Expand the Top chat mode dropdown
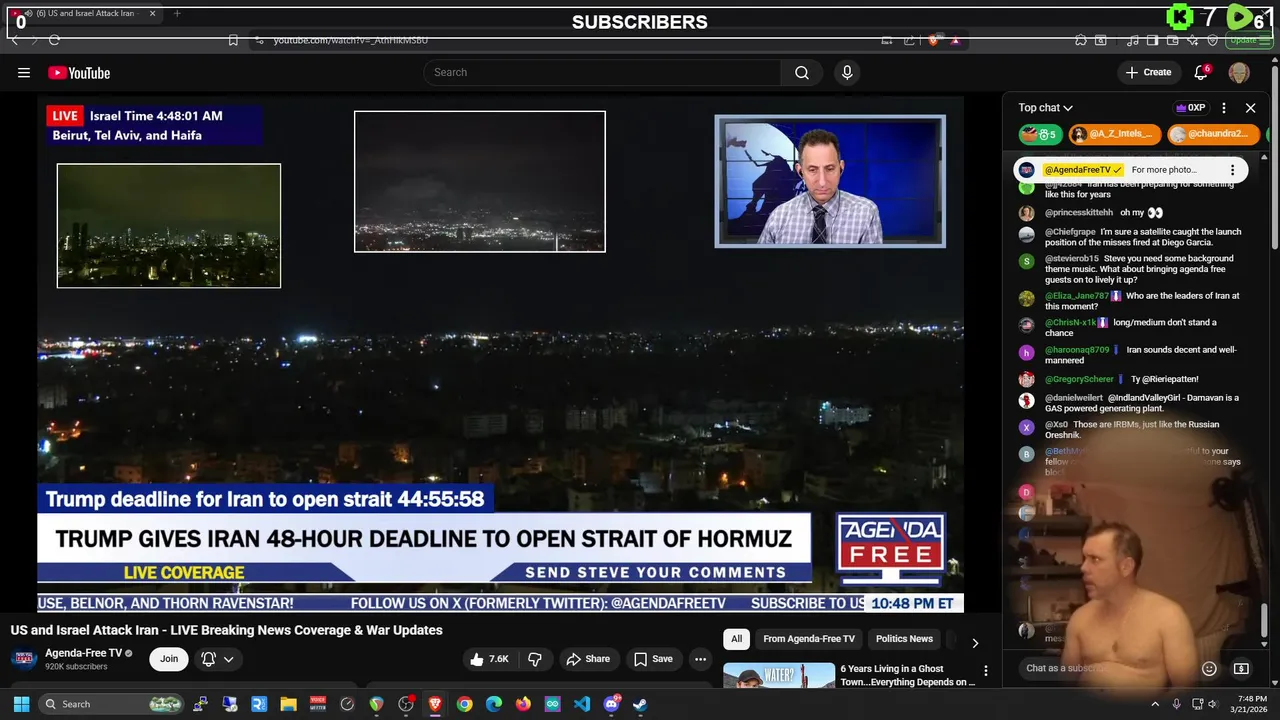The height and width of the screenshot is (720, 1280). [x=1046, y=108]
